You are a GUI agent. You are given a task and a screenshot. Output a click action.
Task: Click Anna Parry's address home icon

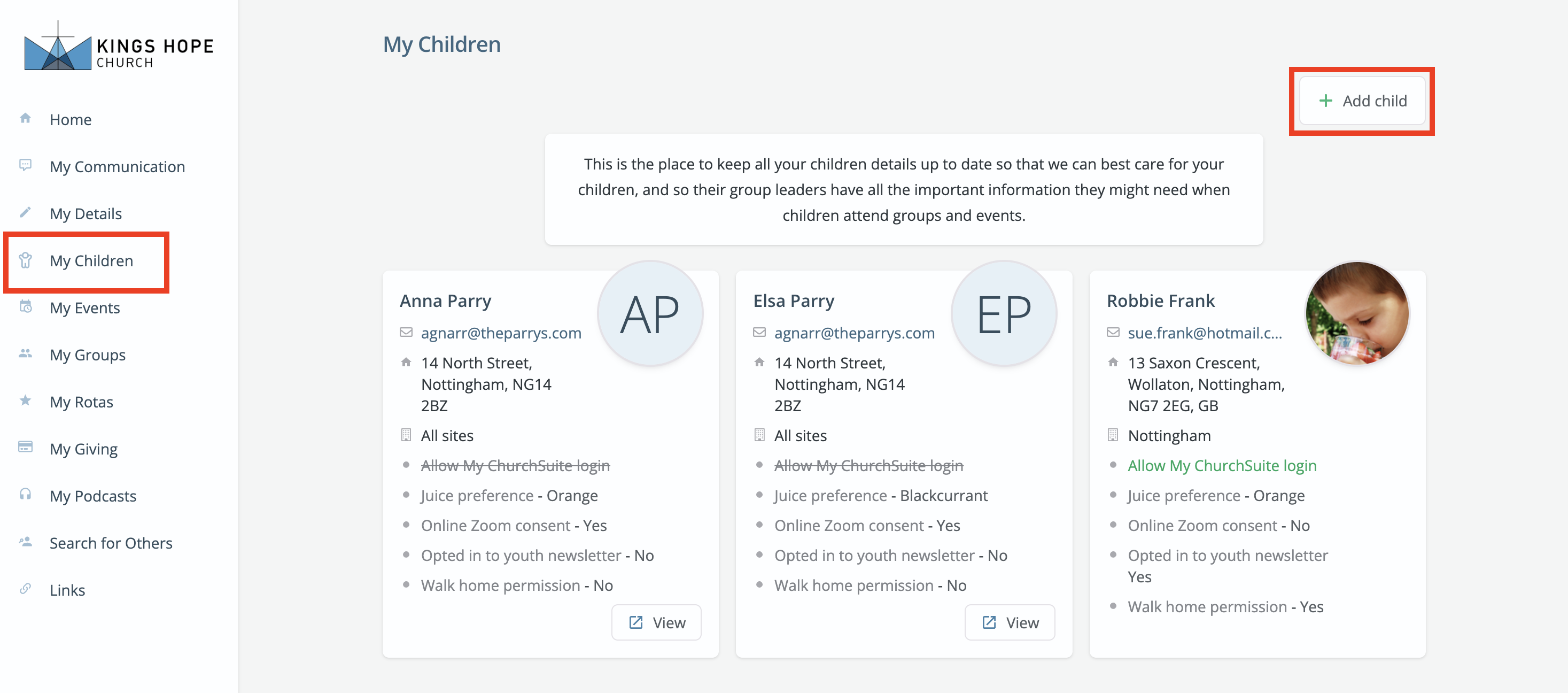pyautogui.click(x=406, y=363)
